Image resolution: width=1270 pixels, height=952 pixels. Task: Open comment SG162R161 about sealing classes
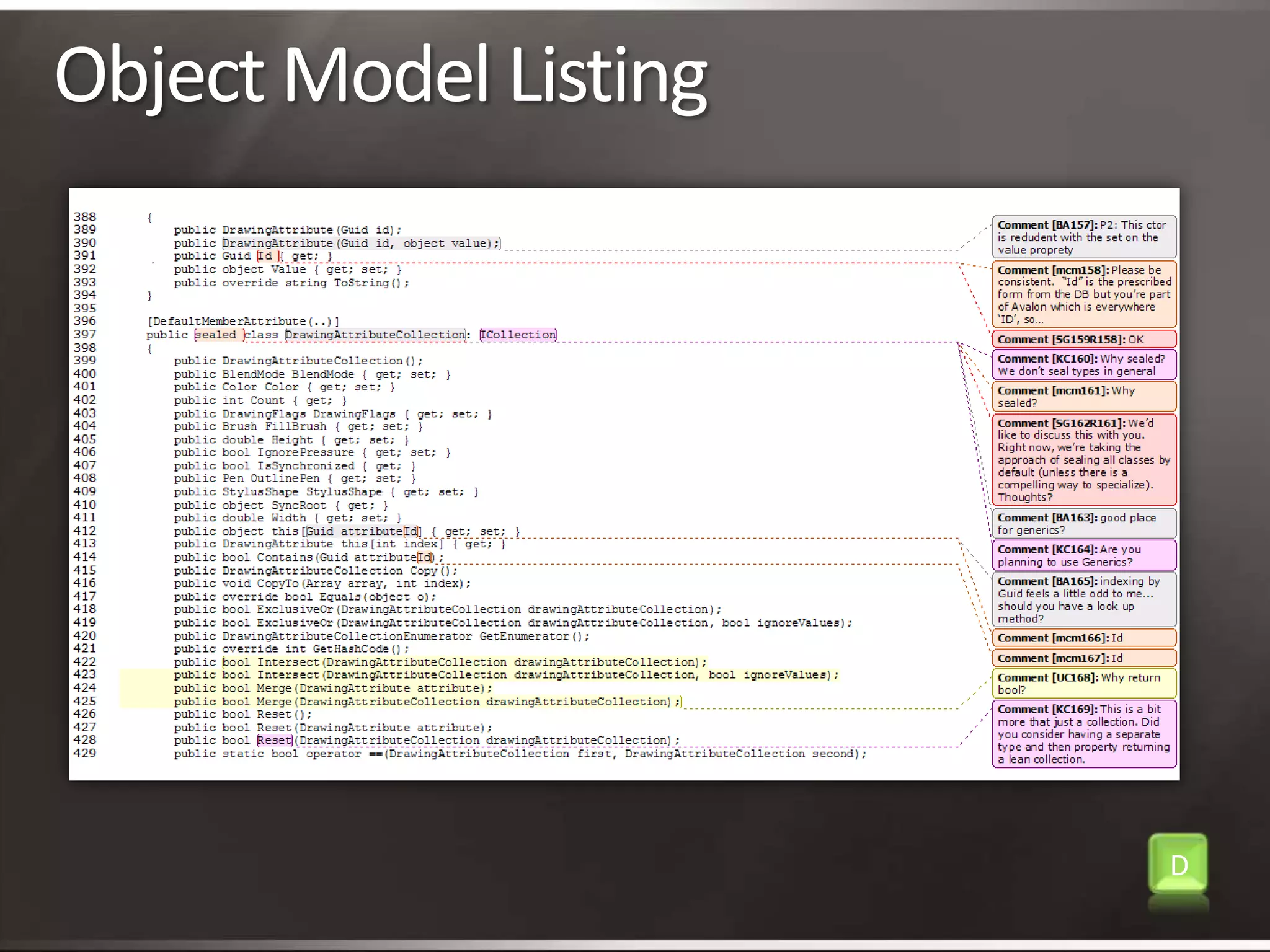coord(1084,459)
